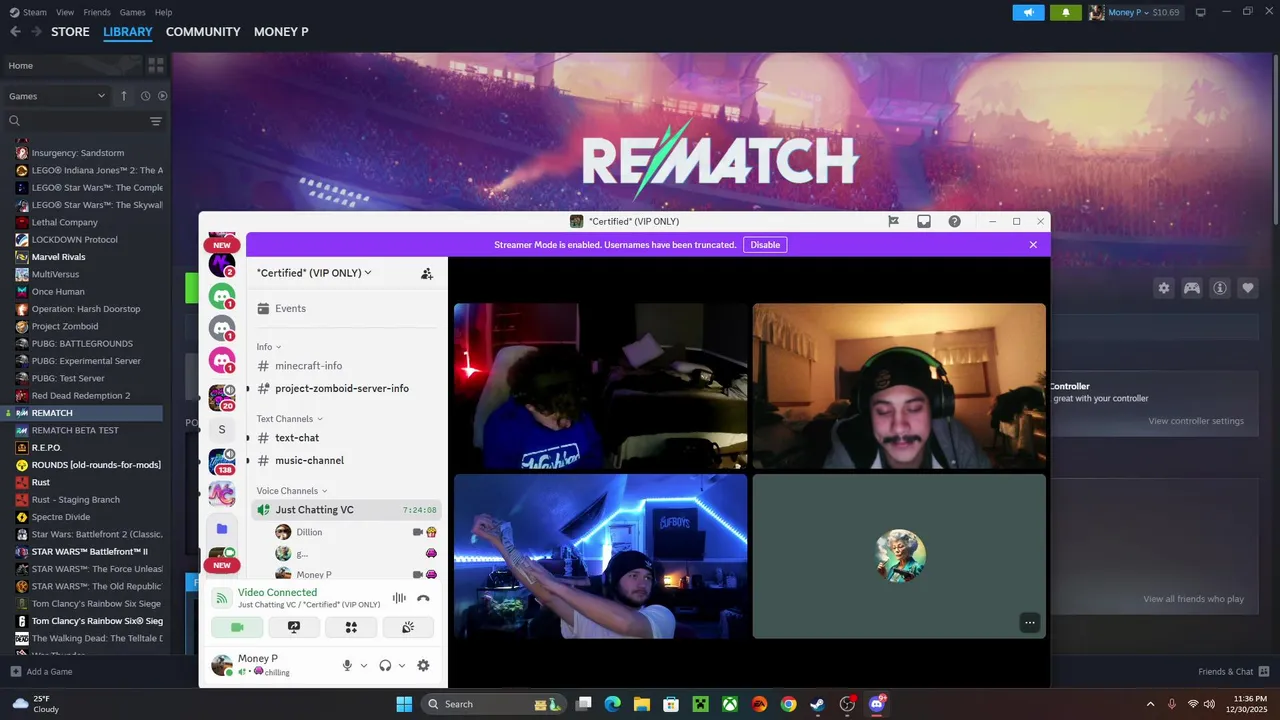Open Discord activities launcher button
The height and width of the screenshot is (720, 1280).
[351, 627]
